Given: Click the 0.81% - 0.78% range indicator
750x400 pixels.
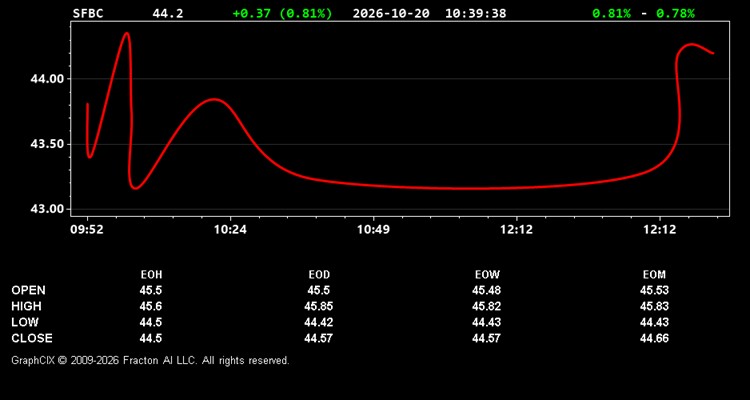Looking at the screenshot, I should click(x=643, y=13).
